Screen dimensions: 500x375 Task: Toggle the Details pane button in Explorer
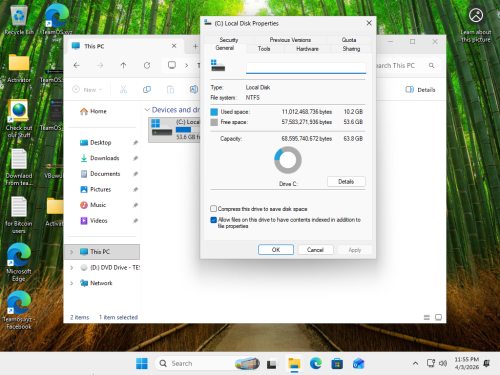[420, 89]
